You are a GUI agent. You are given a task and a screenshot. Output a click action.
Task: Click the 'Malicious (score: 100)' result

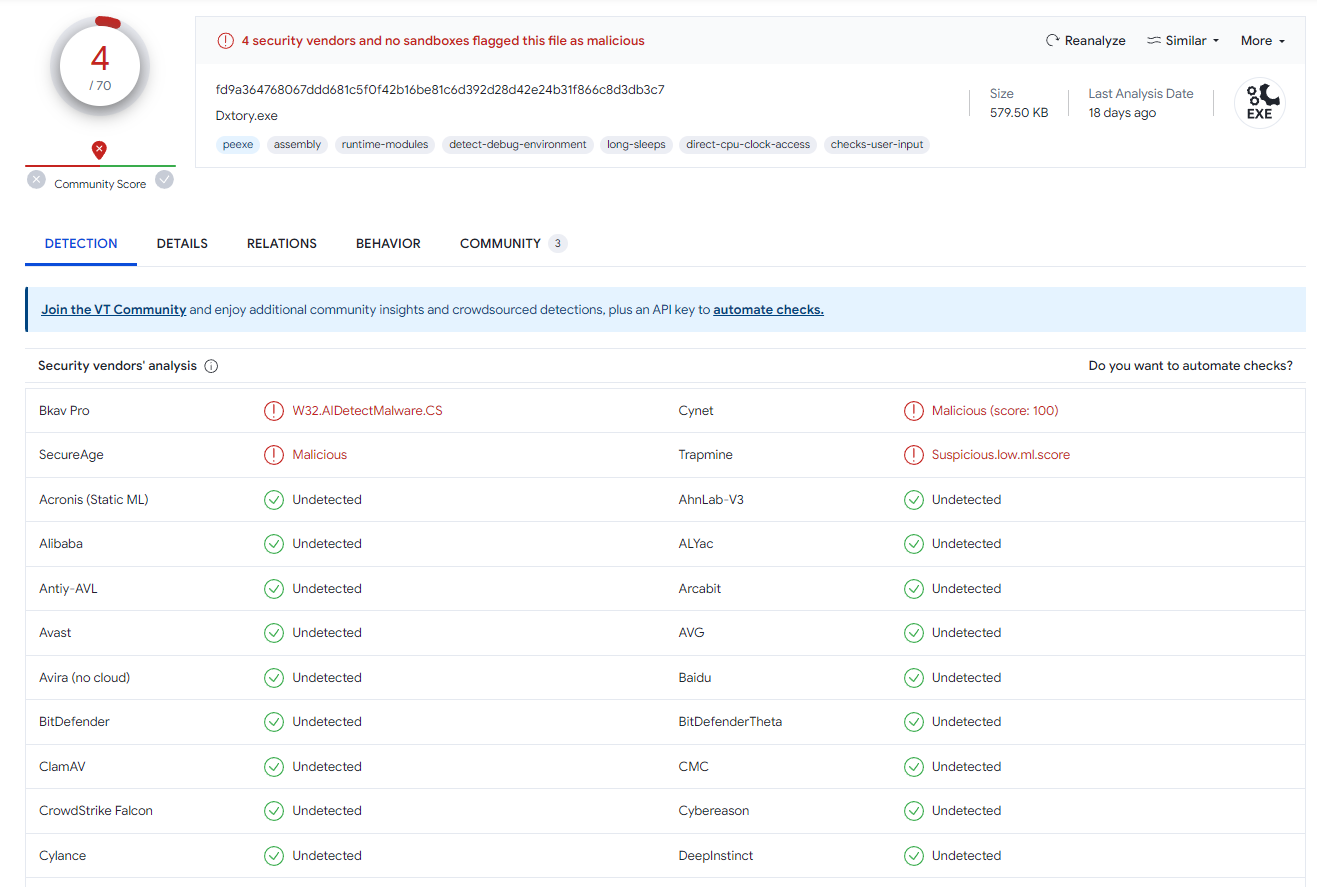[x=995, y=411]
